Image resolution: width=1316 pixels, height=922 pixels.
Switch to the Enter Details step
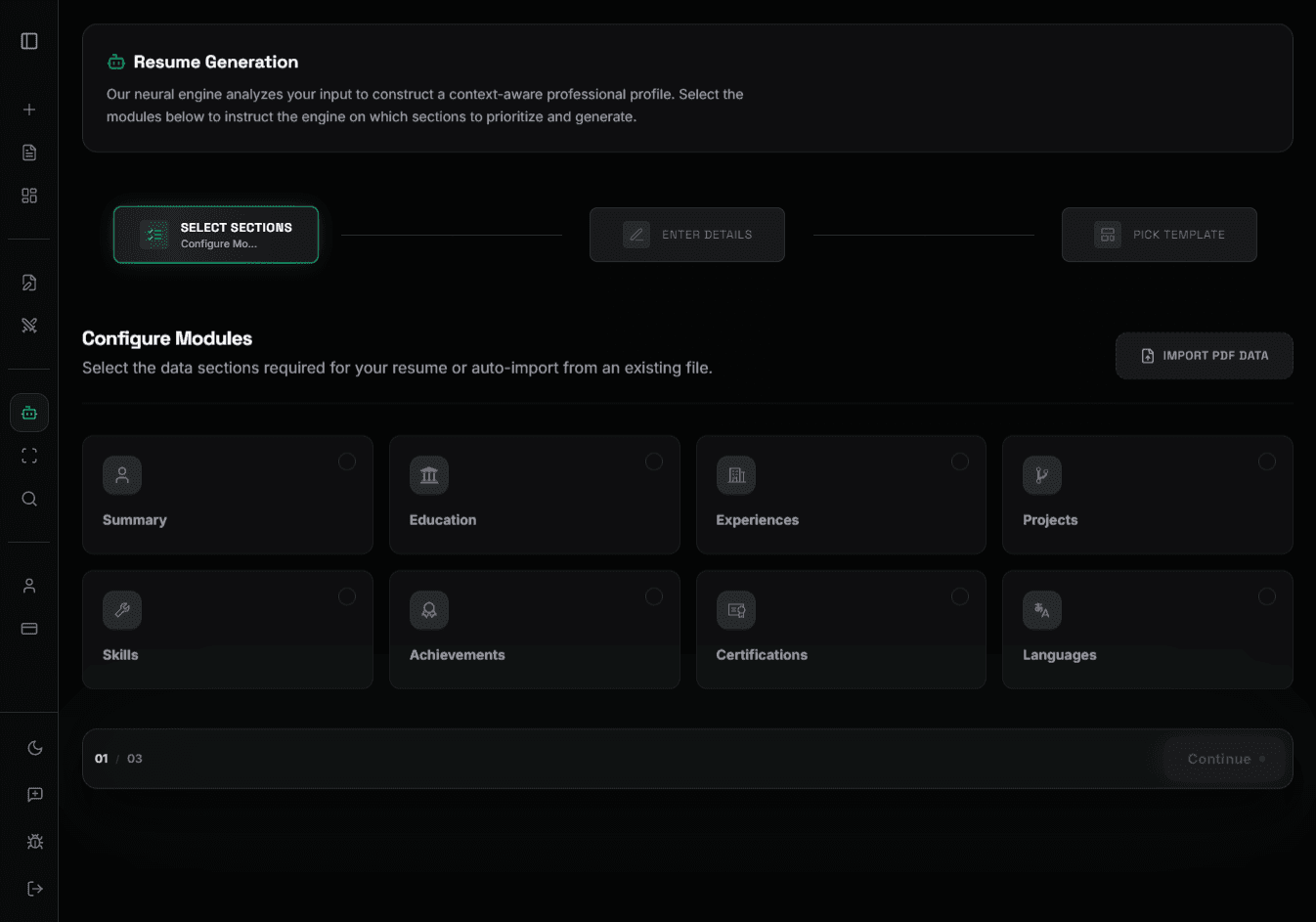click(x=686, y=235)
